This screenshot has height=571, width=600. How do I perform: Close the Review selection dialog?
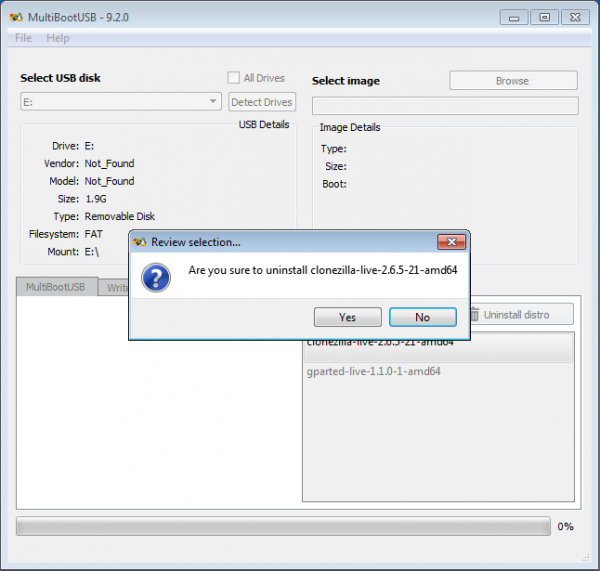coord(452,242)
